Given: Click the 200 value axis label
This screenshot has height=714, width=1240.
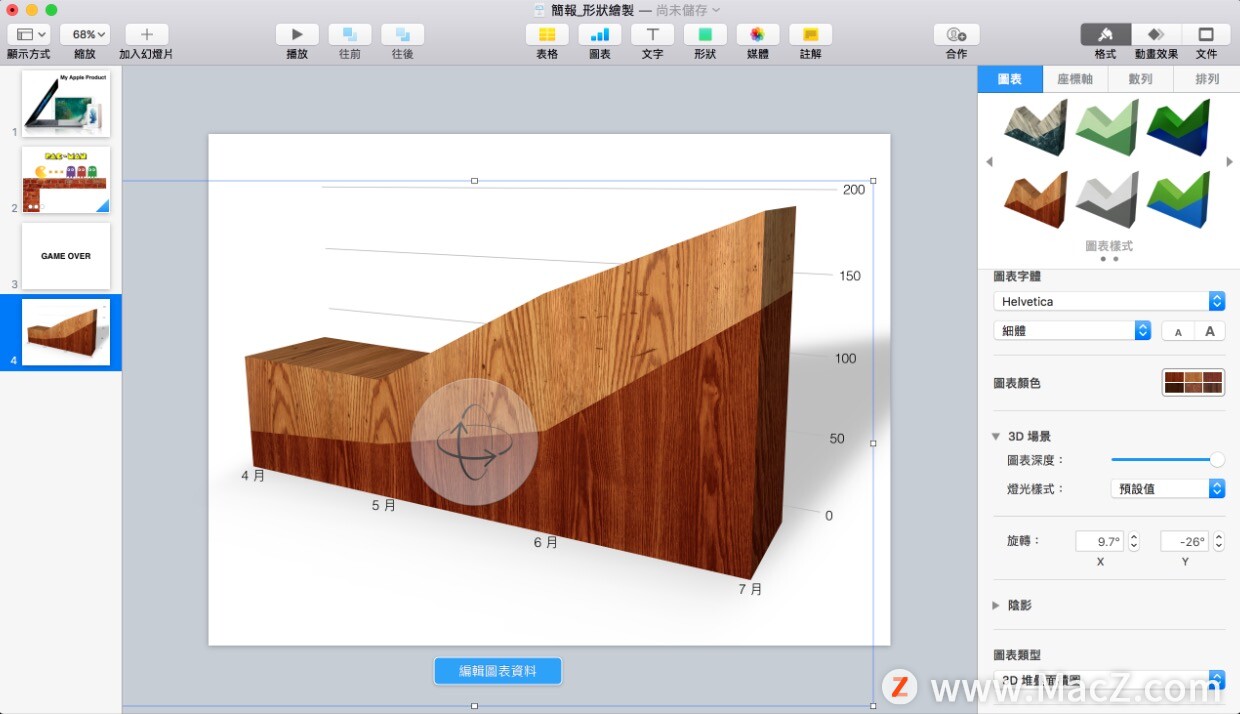Looking at the screenshot, I should (854, 190).
